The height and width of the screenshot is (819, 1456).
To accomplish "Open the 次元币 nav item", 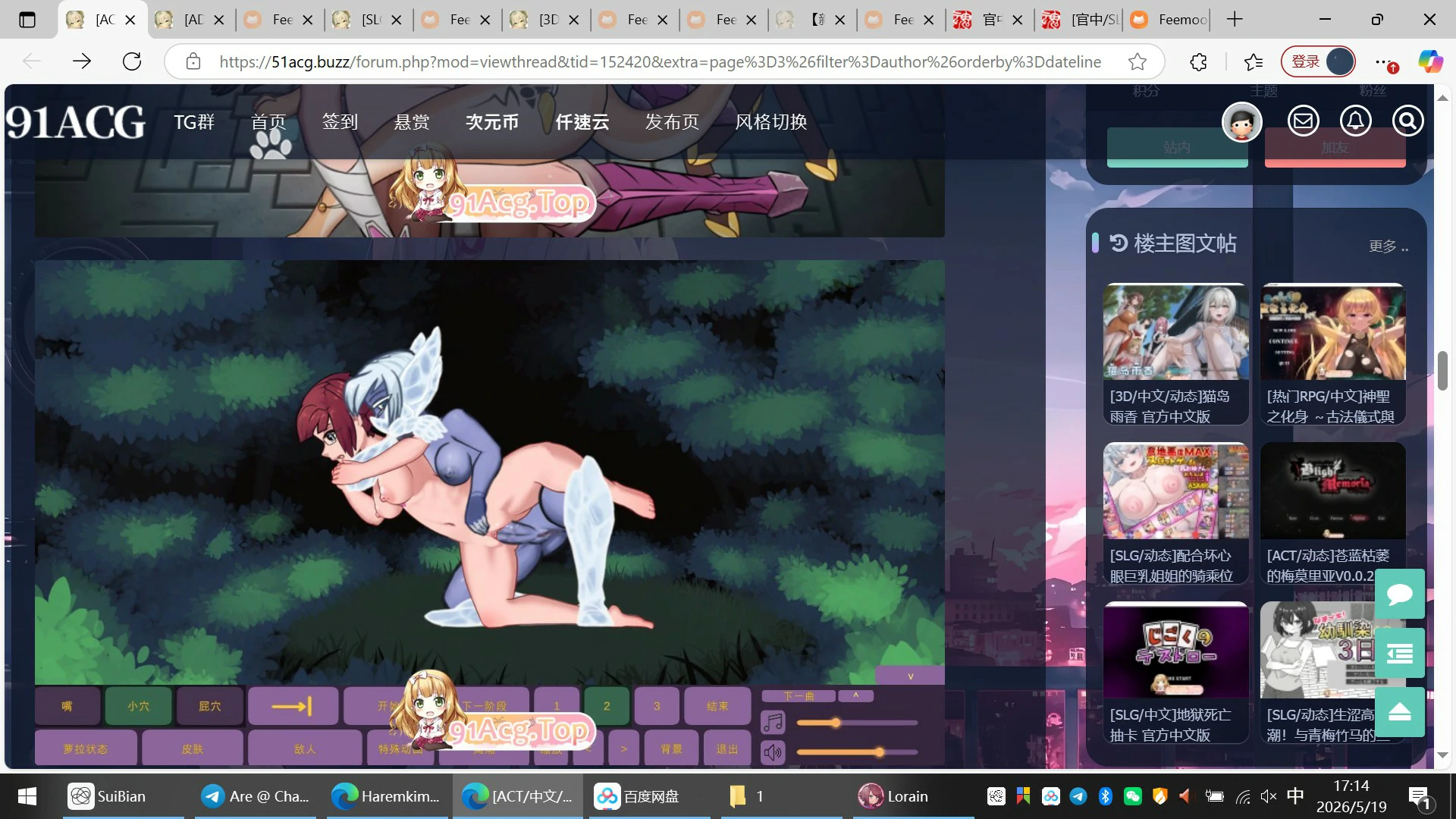I will point(492,122).
